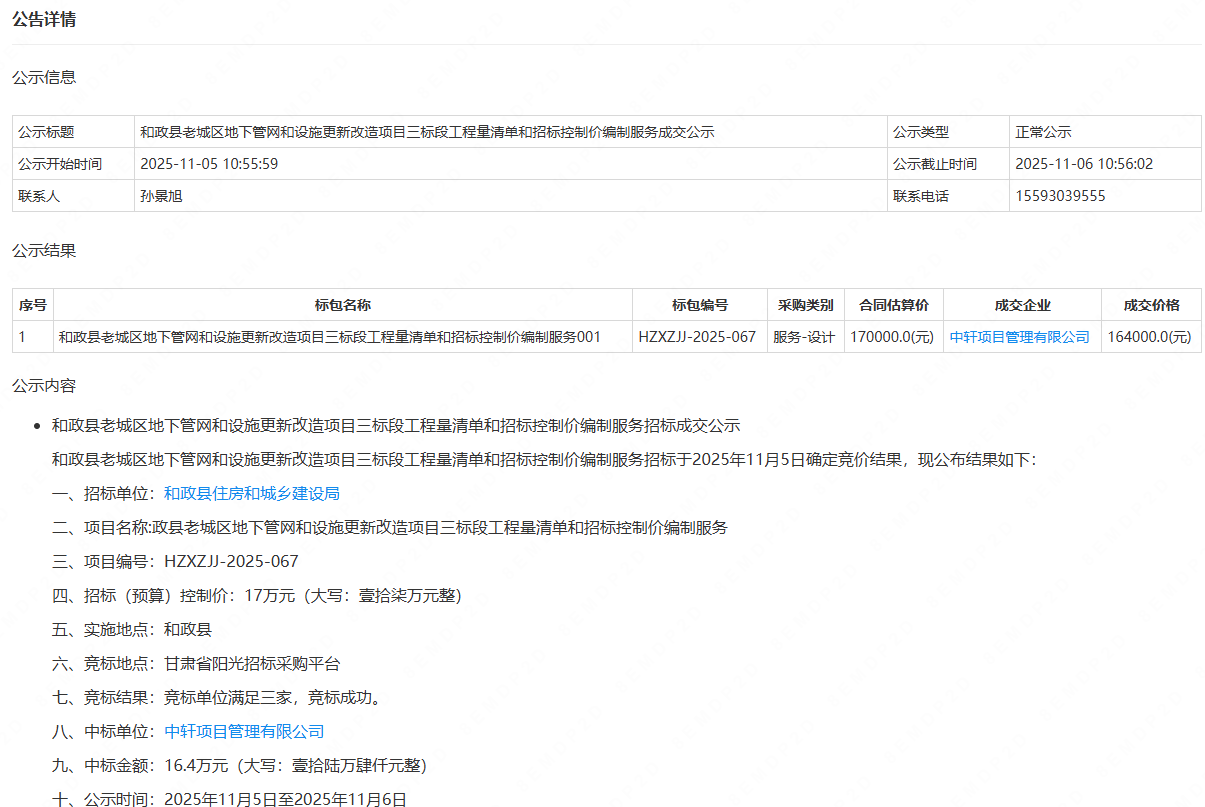The image size is (1205, 807).
Task: Select HZXZJJ-2025-067 in the 标包编号 column
Action: 697,337
